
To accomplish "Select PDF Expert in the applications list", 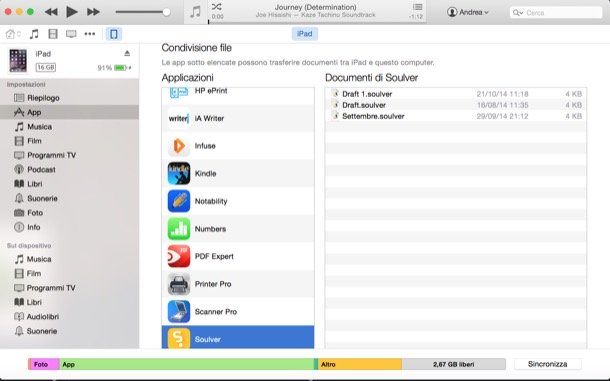I will point(238,256).
